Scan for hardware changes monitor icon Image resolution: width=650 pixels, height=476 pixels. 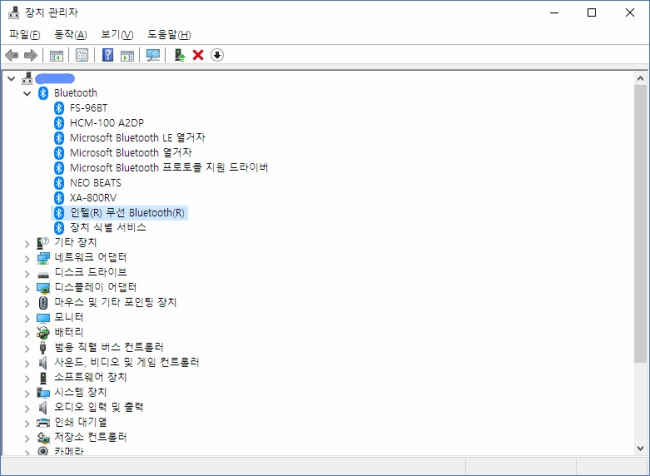(153, 55)
